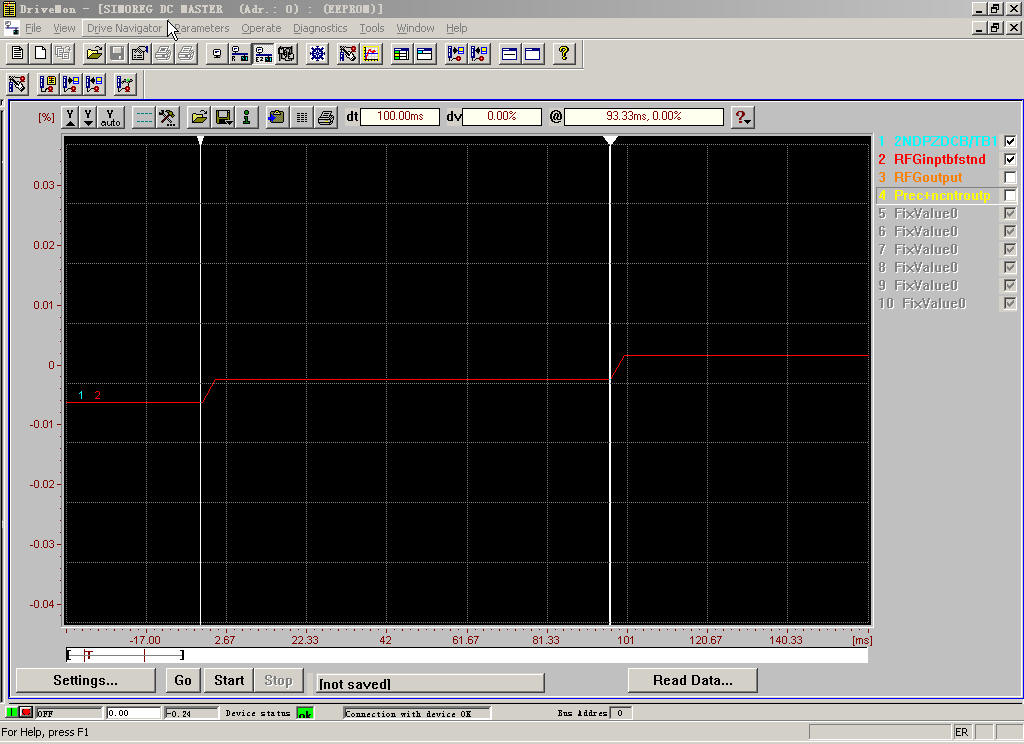Open saved trace with trace toolbar folder icon
The image size is (1024, 744).
[199, 118]
